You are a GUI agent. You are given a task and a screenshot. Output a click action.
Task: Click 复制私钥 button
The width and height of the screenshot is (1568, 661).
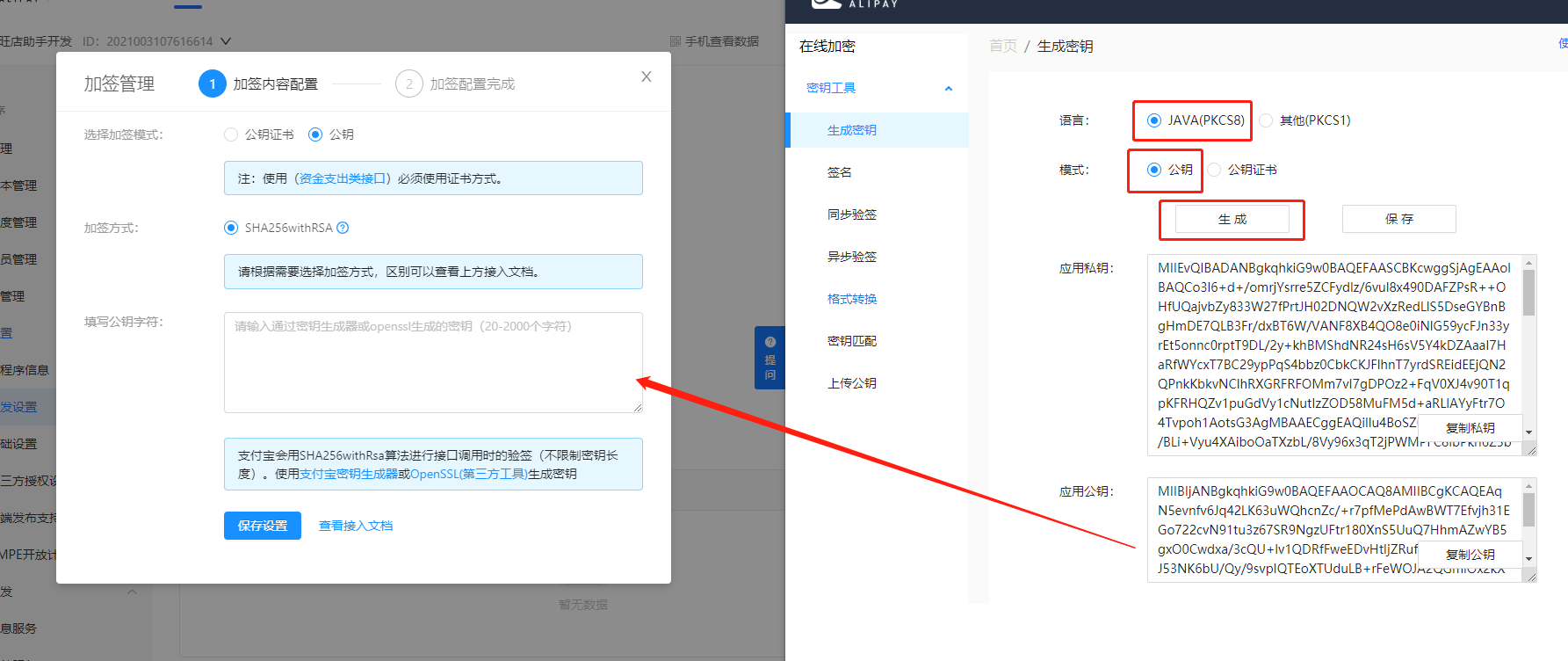[1470, 428]
